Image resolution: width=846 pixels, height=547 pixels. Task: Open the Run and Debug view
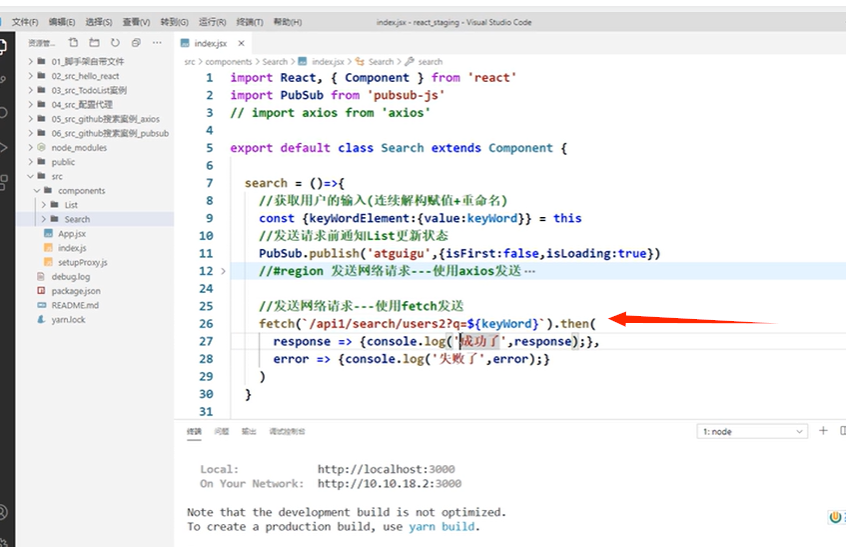click(3, 147)
